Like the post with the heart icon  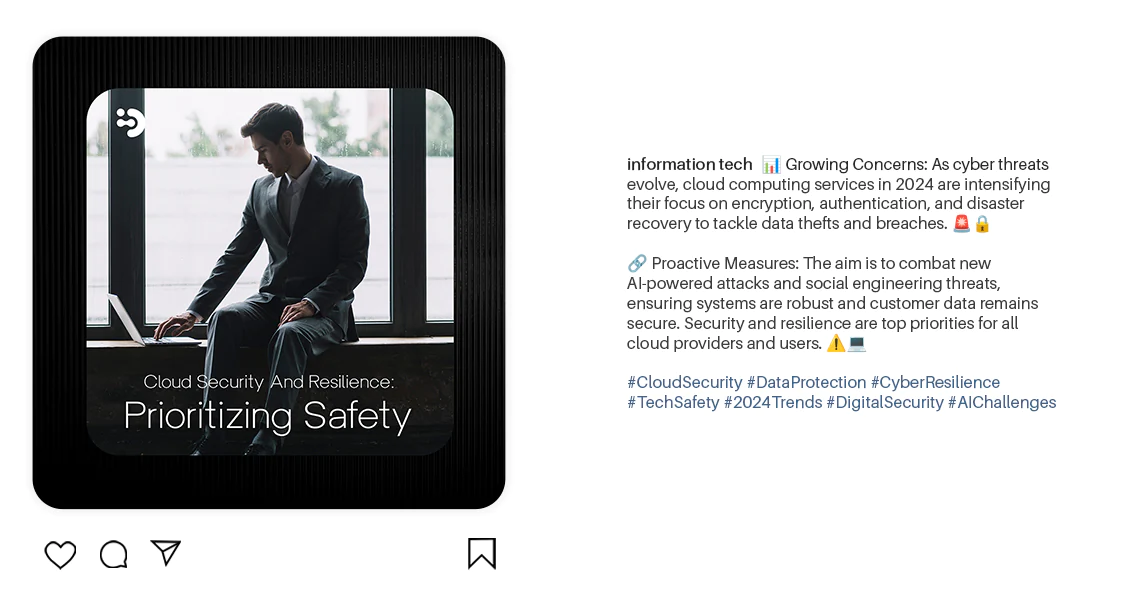coord(60,555)
